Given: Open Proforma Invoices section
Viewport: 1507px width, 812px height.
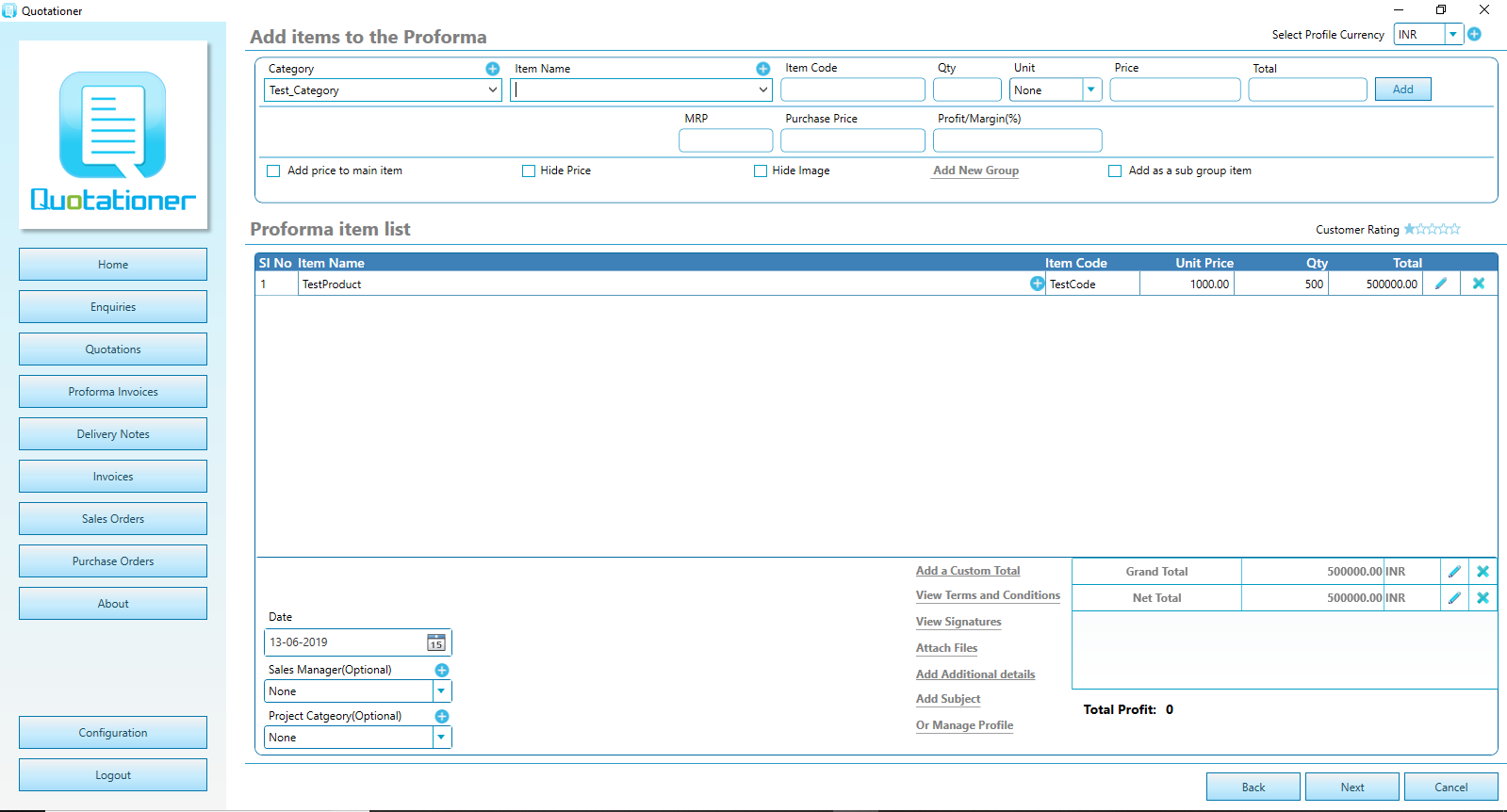Looking at the screenshot, I should pos(113,392).
